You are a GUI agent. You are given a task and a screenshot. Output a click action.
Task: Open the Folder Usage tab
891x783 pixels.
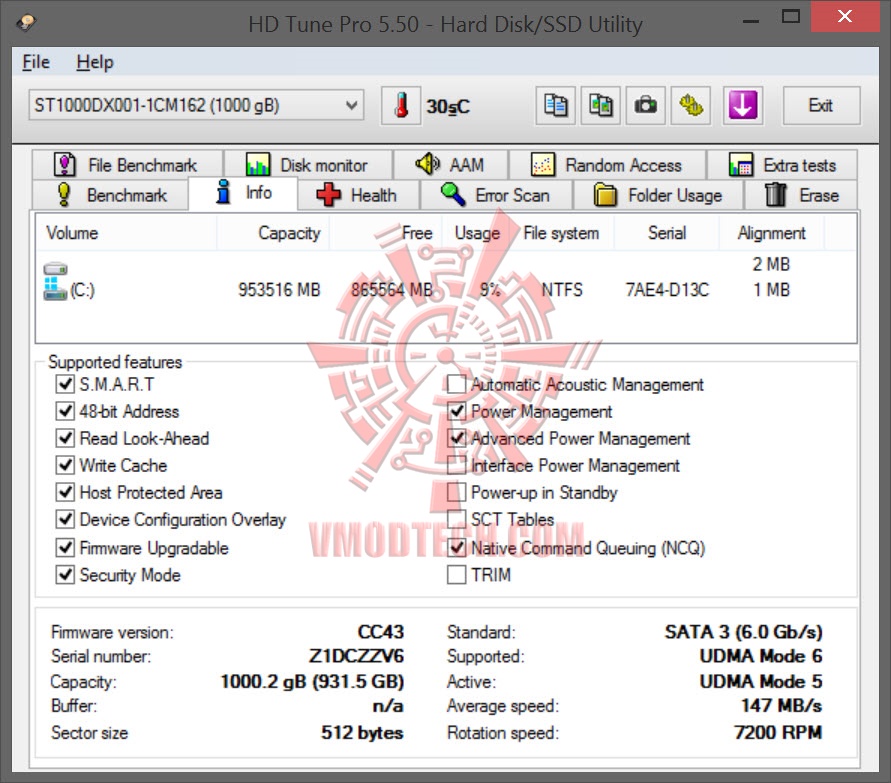(659, 195)
